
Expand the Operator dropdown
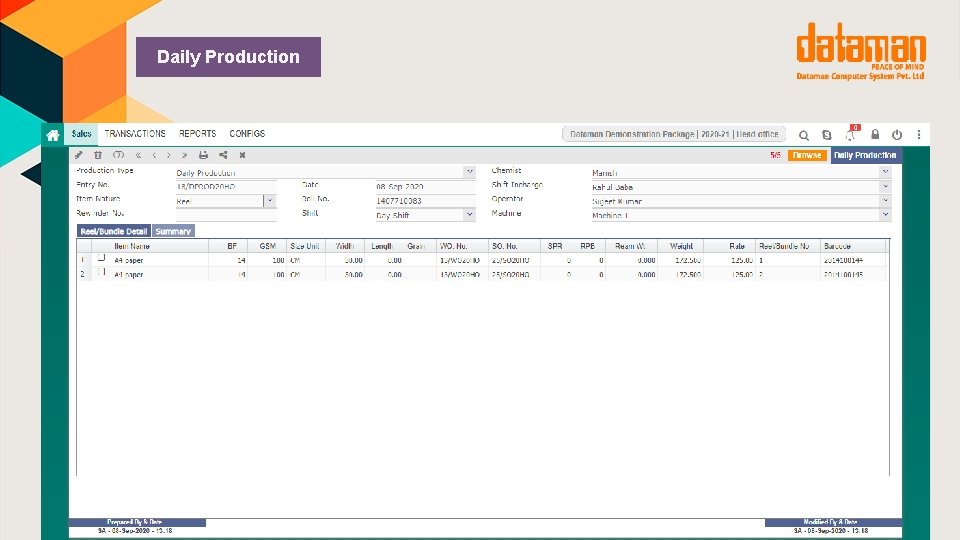coord(885,200)
